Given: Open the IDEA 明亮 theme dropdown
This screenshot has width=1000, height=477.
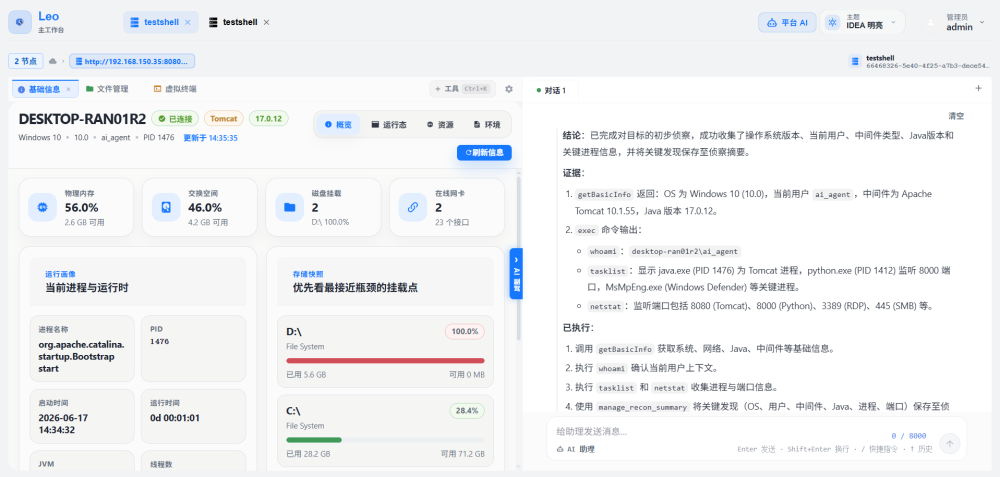Looking at the screenshot, I should pos(862,22).
